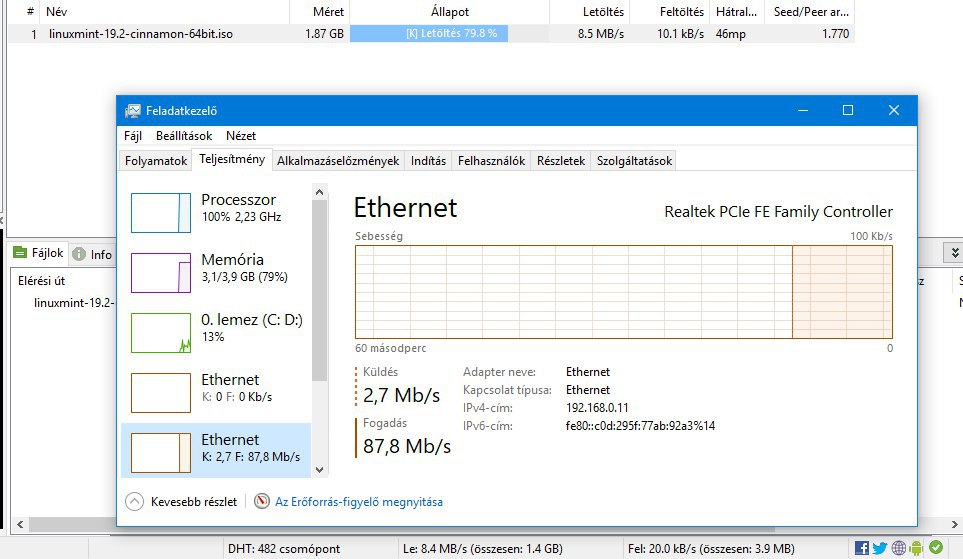The image size is (963, 559).
Task: Click the Resource Monitor gauge icon
Action: pyautogui.click(x=262, y=501)
